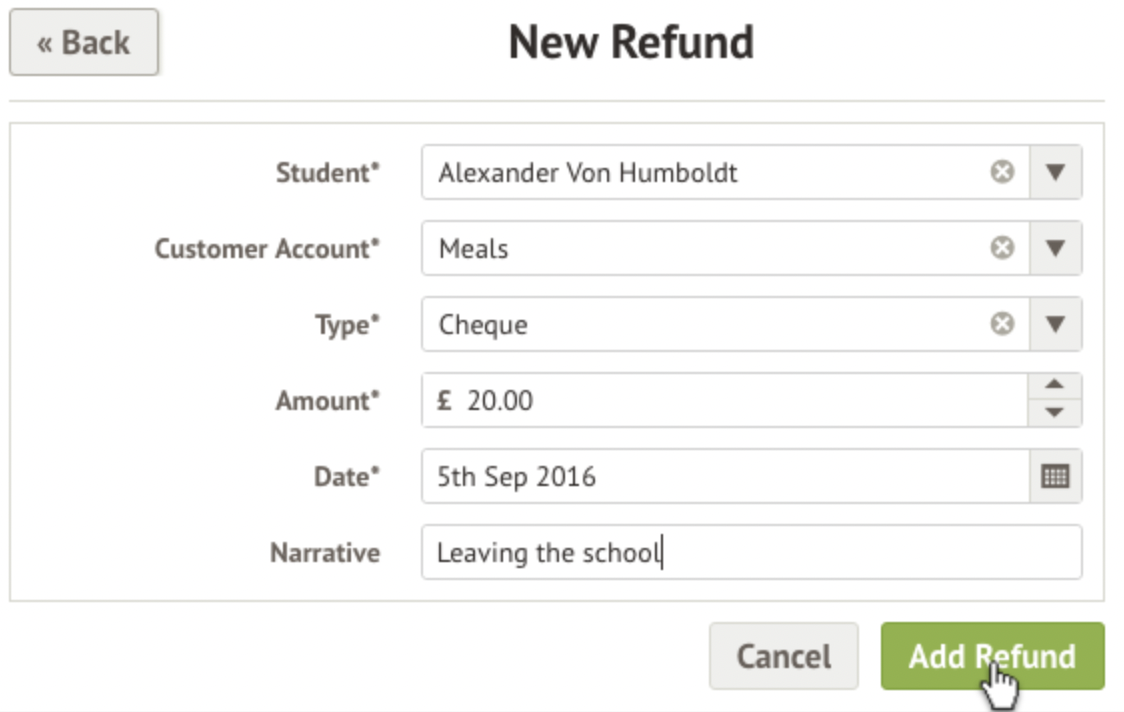The image size is (1124, 712).
Task: Focus the Amount input field
Action: (720, 401)
